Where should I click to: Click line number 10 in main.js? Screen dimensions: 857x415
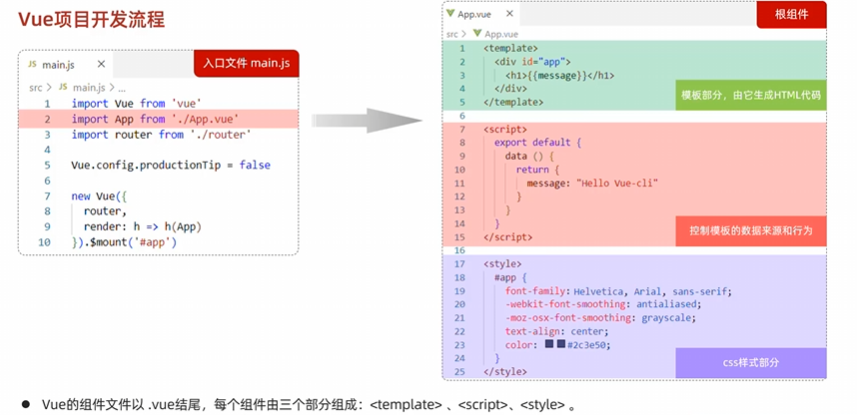point(44,242)
